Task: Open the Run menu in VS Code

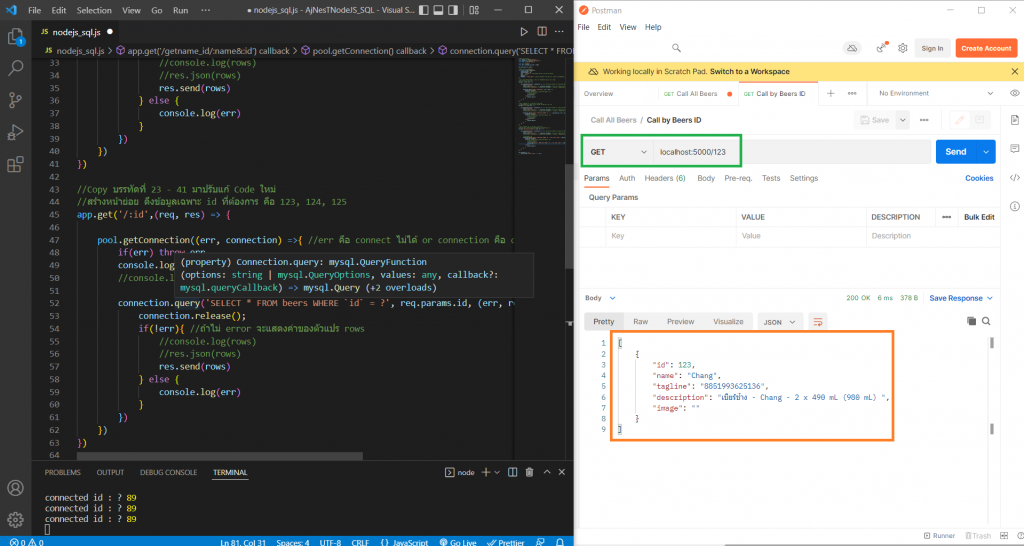Action: point(180,10)
